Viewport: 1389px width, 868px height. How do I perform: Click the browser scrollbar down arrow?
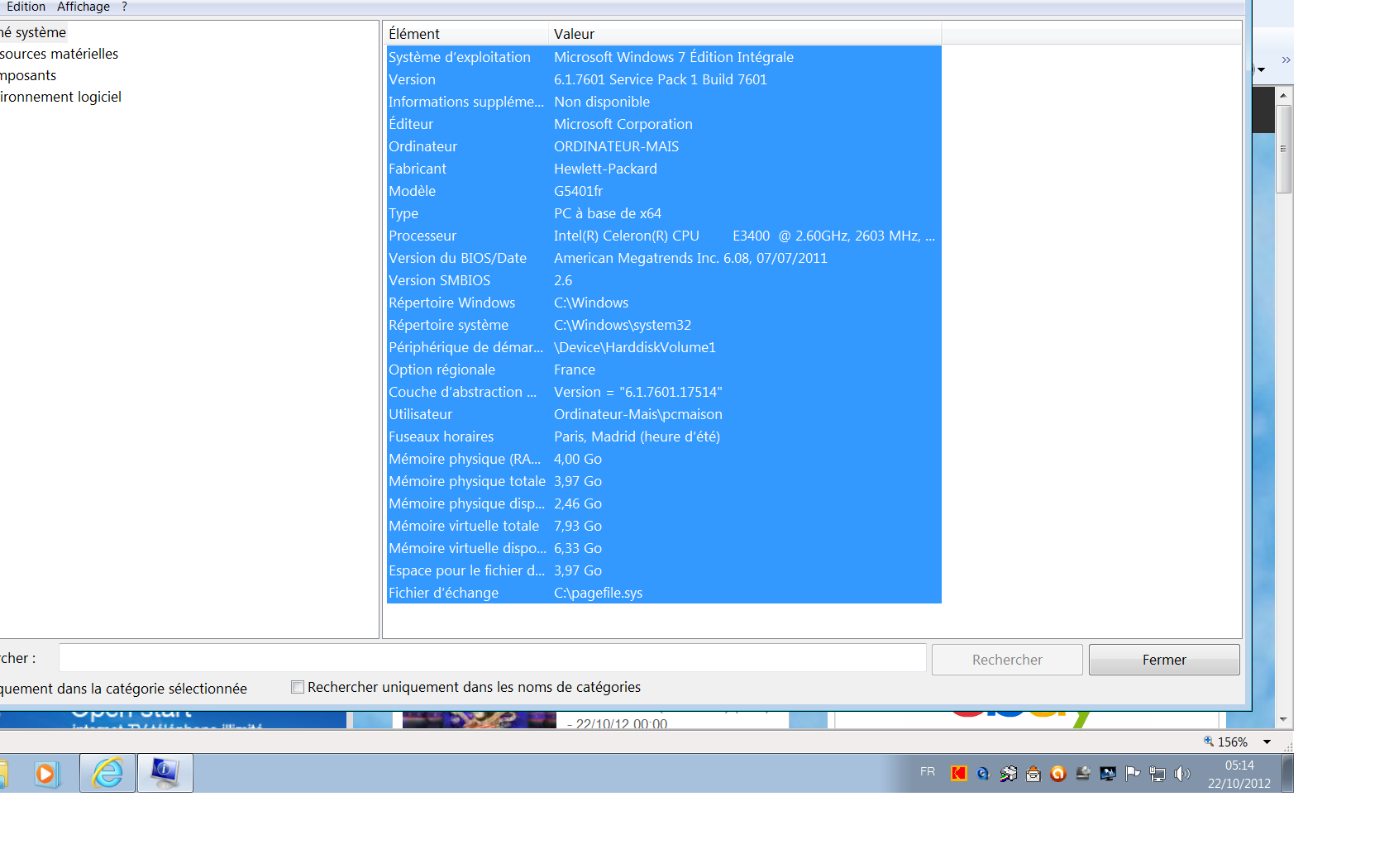click(x=1283, y=720)
